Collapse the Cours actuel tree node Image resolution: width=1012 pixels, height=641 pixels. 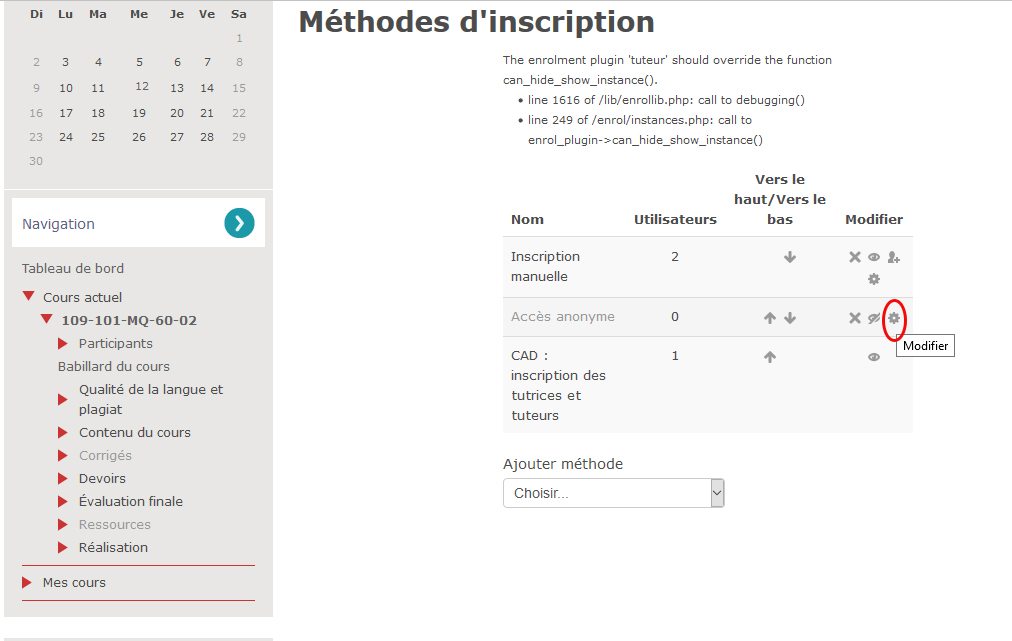point(29,297)
